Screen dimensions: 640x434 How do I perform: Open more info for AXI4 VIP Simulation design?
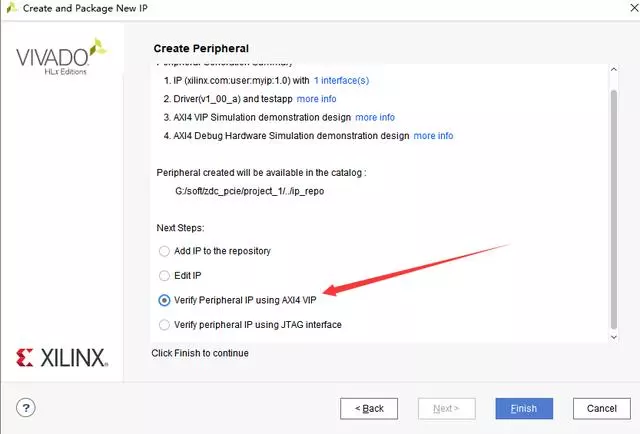click(x=375, y=117)
